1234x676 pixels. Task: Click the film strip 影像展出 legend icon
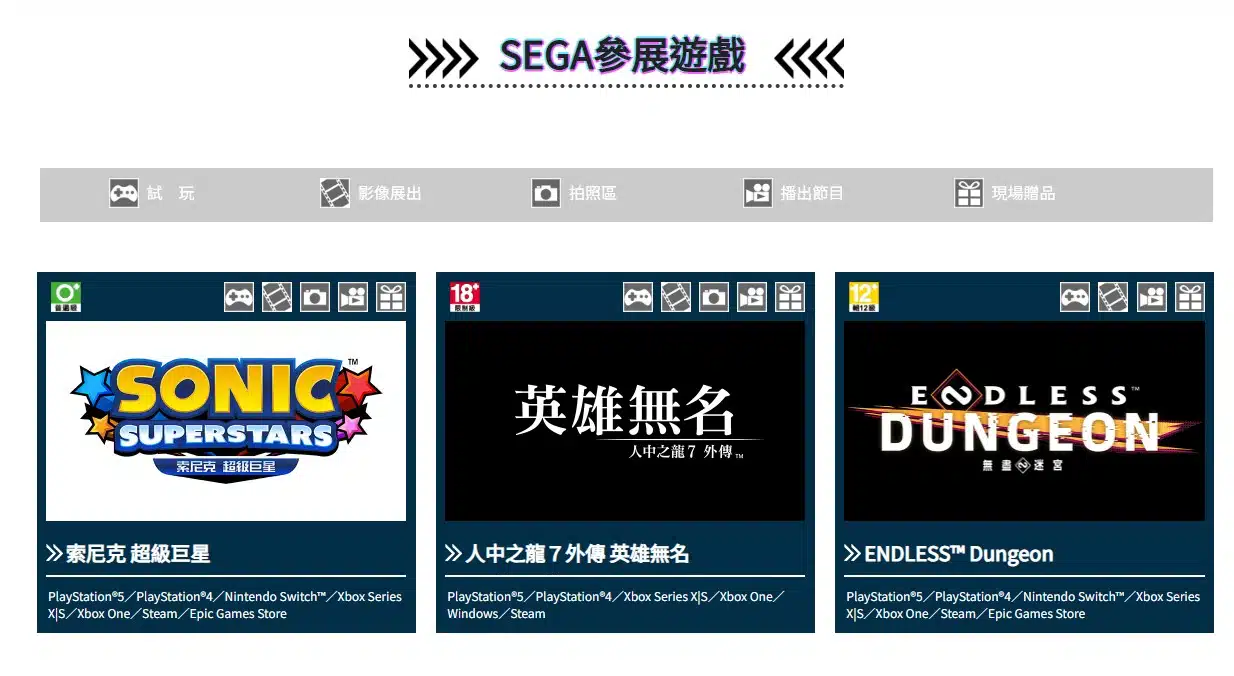pos(335,193)
